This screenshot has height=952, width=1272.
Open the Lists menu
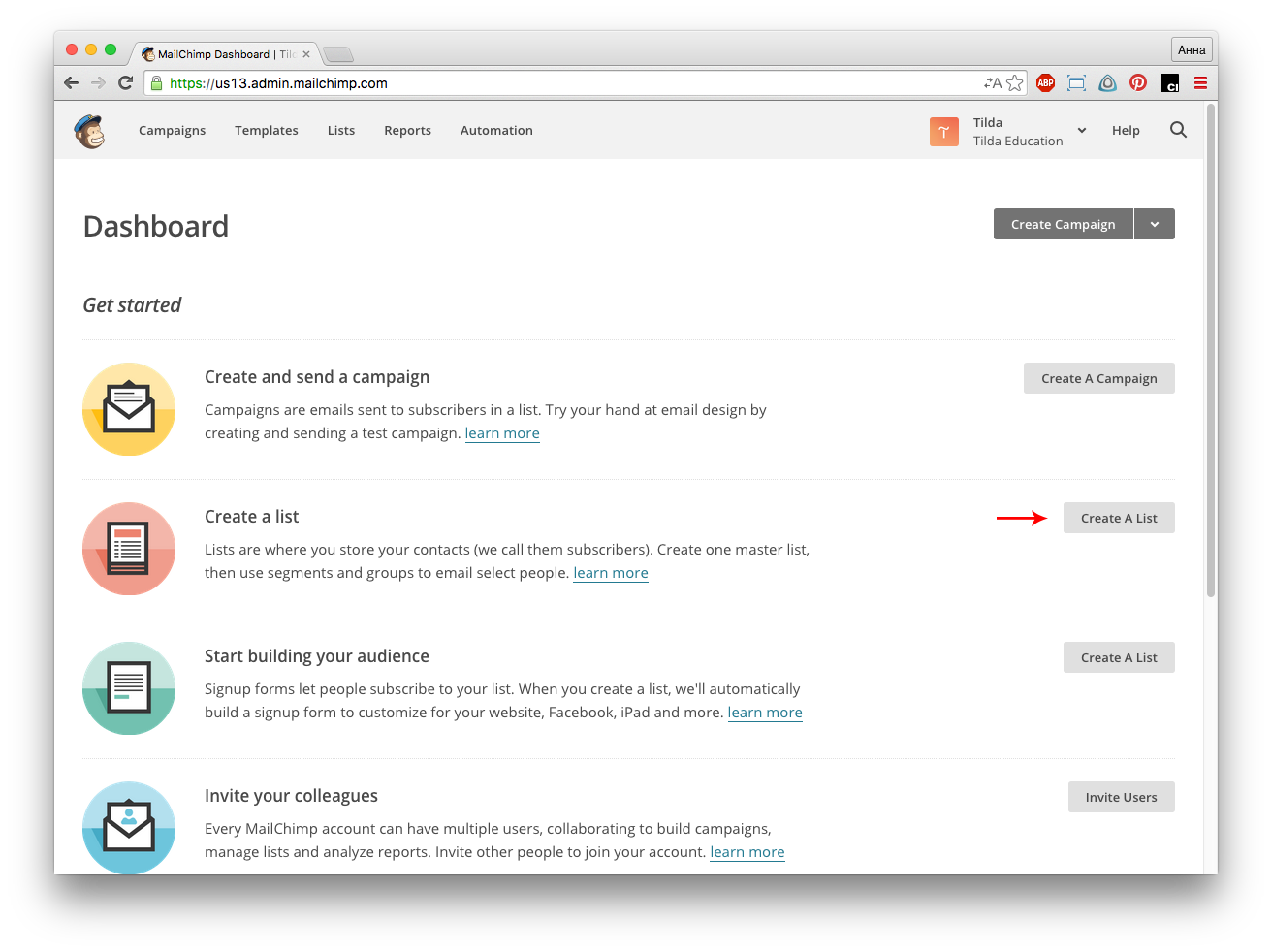point(341,131)
